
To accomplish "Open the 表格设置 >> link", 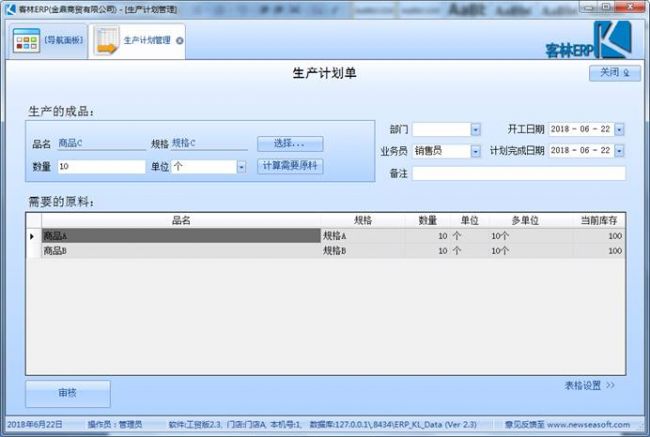I will click(589, 384).
